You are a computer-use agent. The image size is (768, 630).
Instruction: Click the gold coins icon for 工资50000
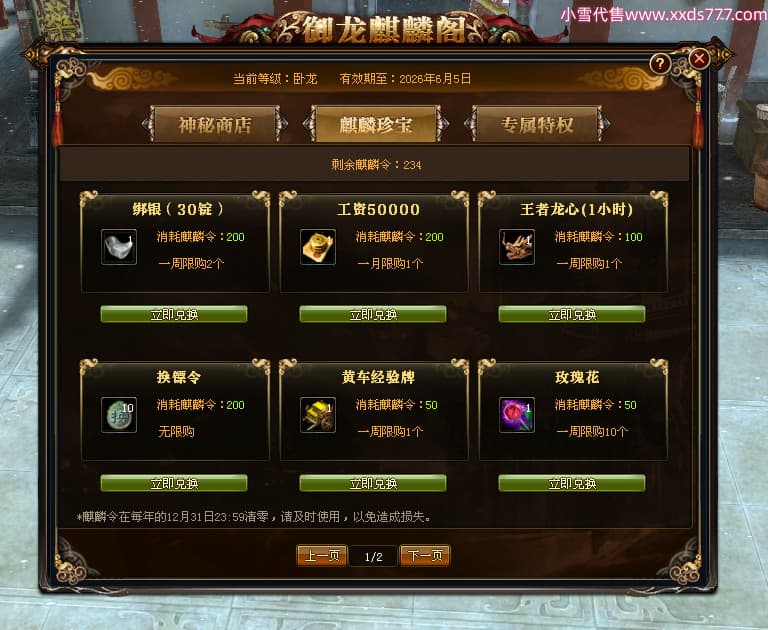point(318,247)
